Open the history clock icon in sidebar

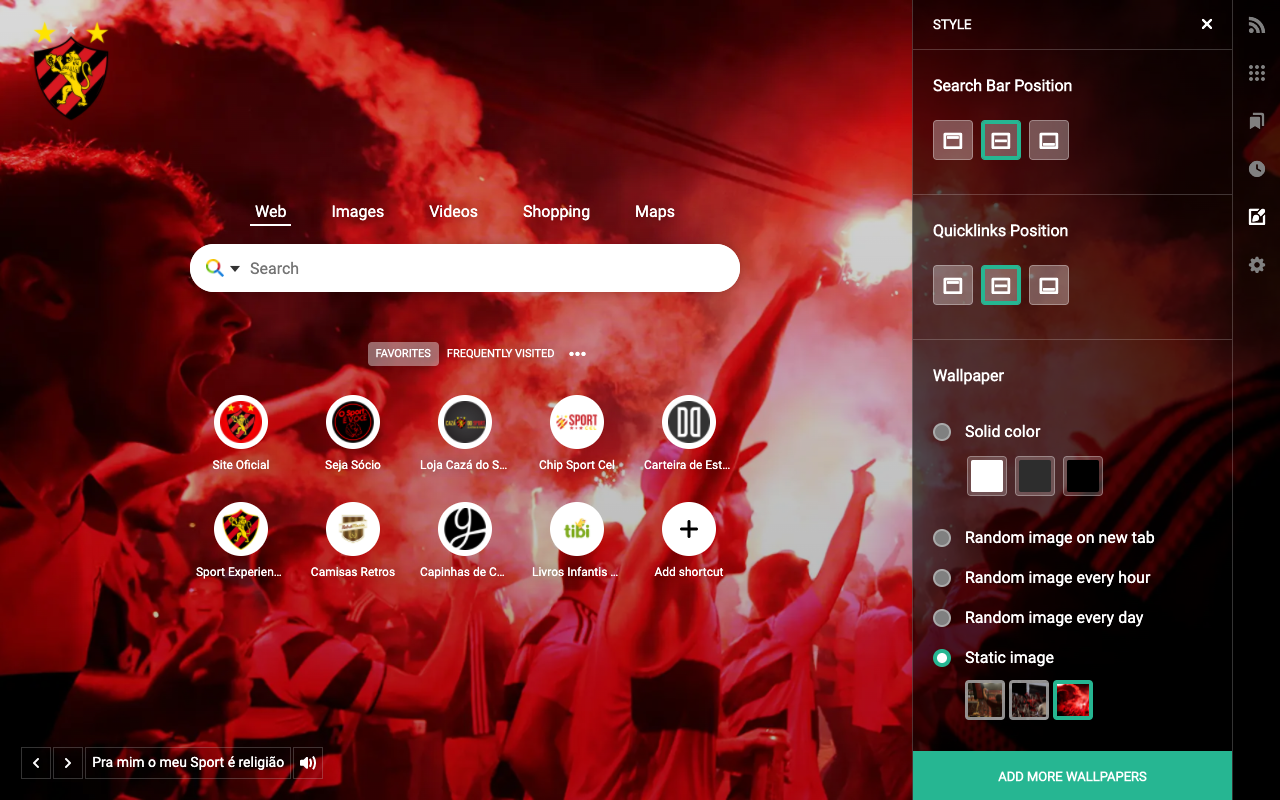1256,169
